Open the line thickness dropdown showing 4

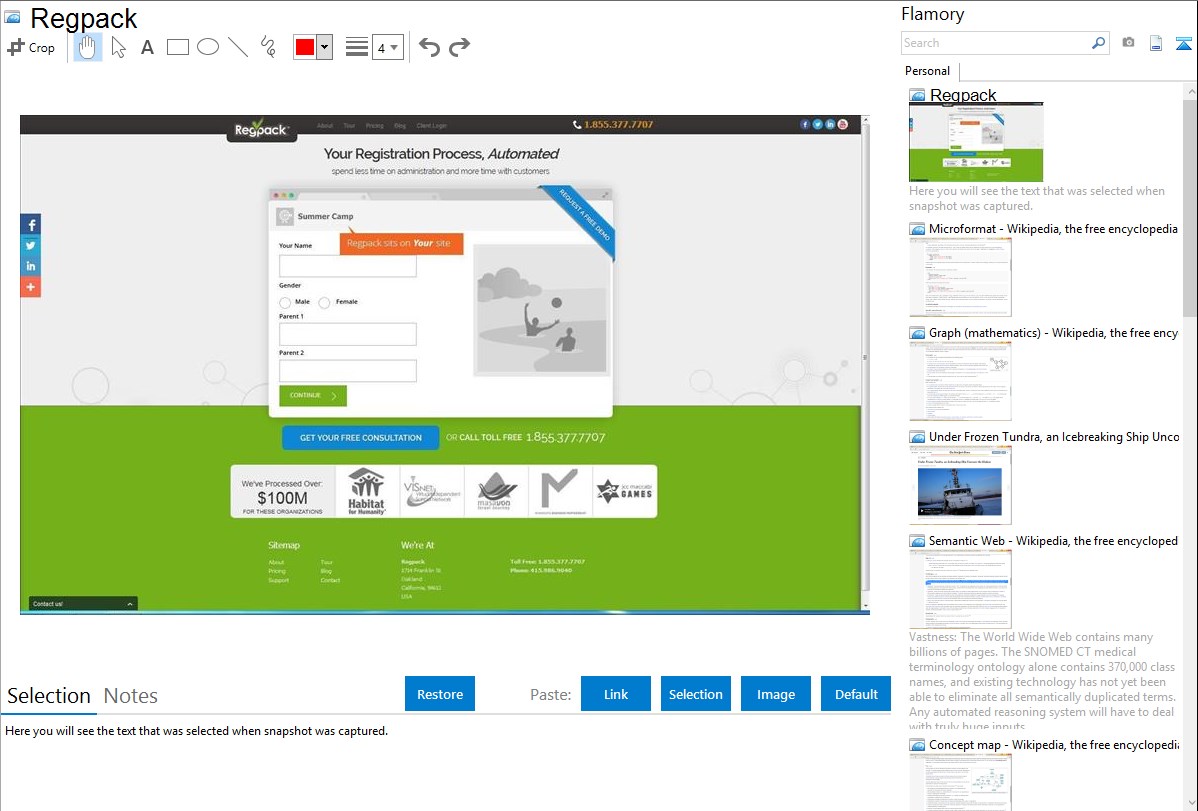tap(387, 47)
